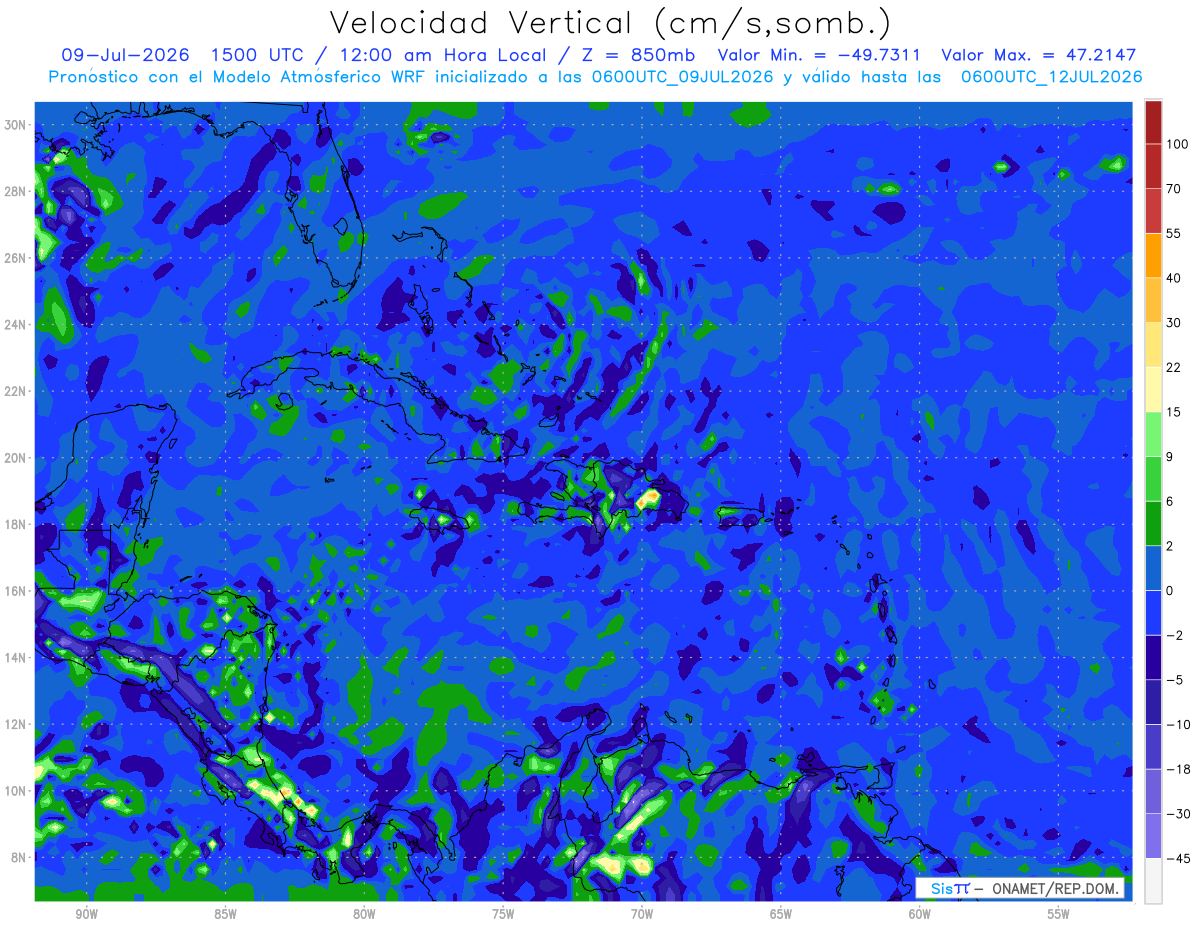This screenshot has width=1200, height=927.
Task: Pick the dark red swatch above 100
Action: [x=1153, y=122]
